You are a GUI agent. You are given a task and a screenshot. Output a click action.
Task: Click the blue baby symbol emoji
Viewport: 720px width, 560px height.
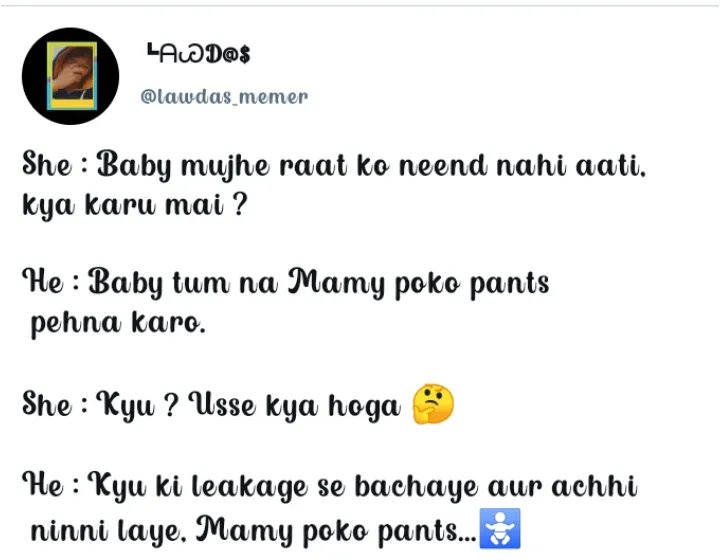pos(500,528)
